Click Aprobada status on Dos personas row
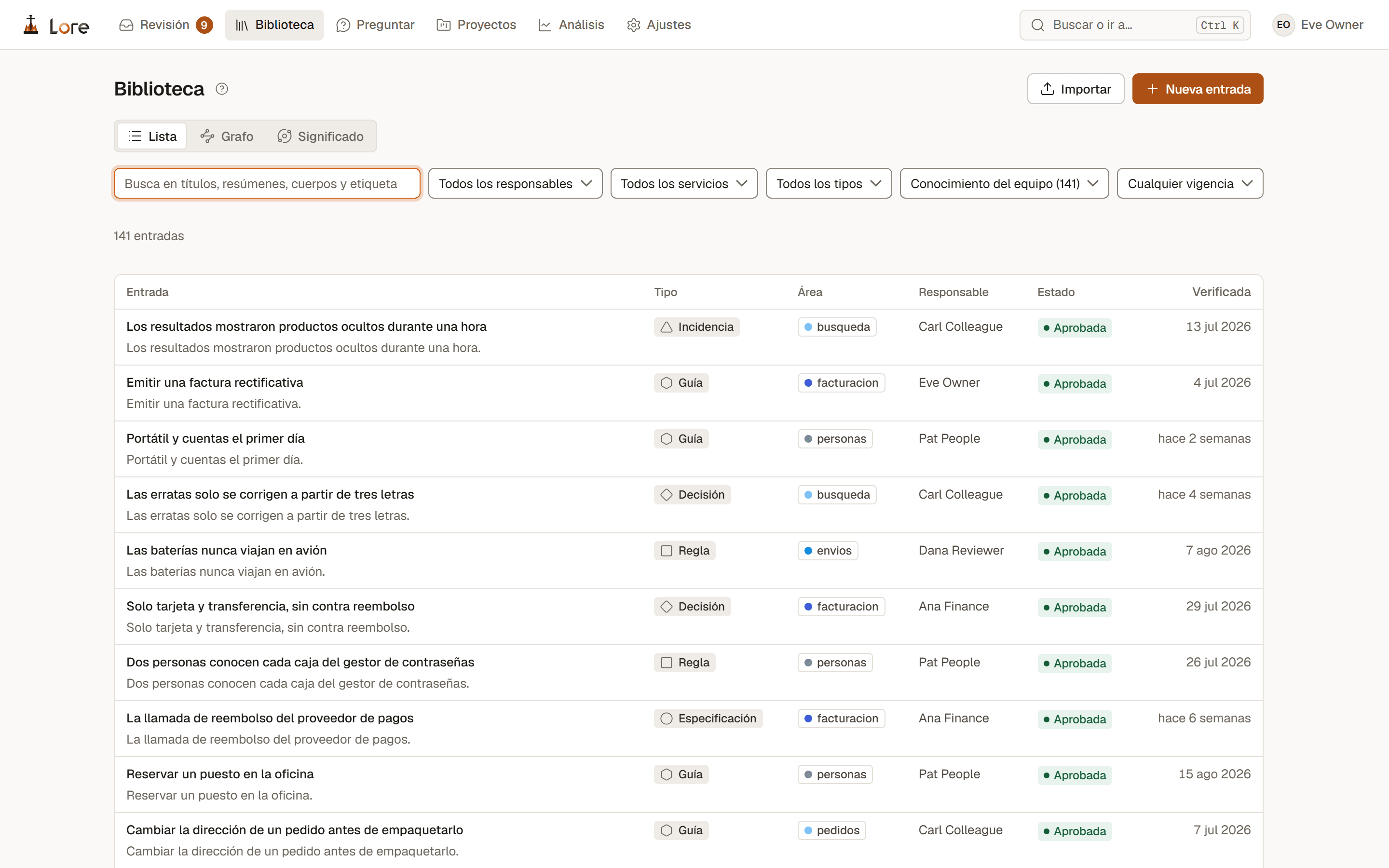The width and height of the screenshot is (1389, 868). click(x=1074, y=663)
